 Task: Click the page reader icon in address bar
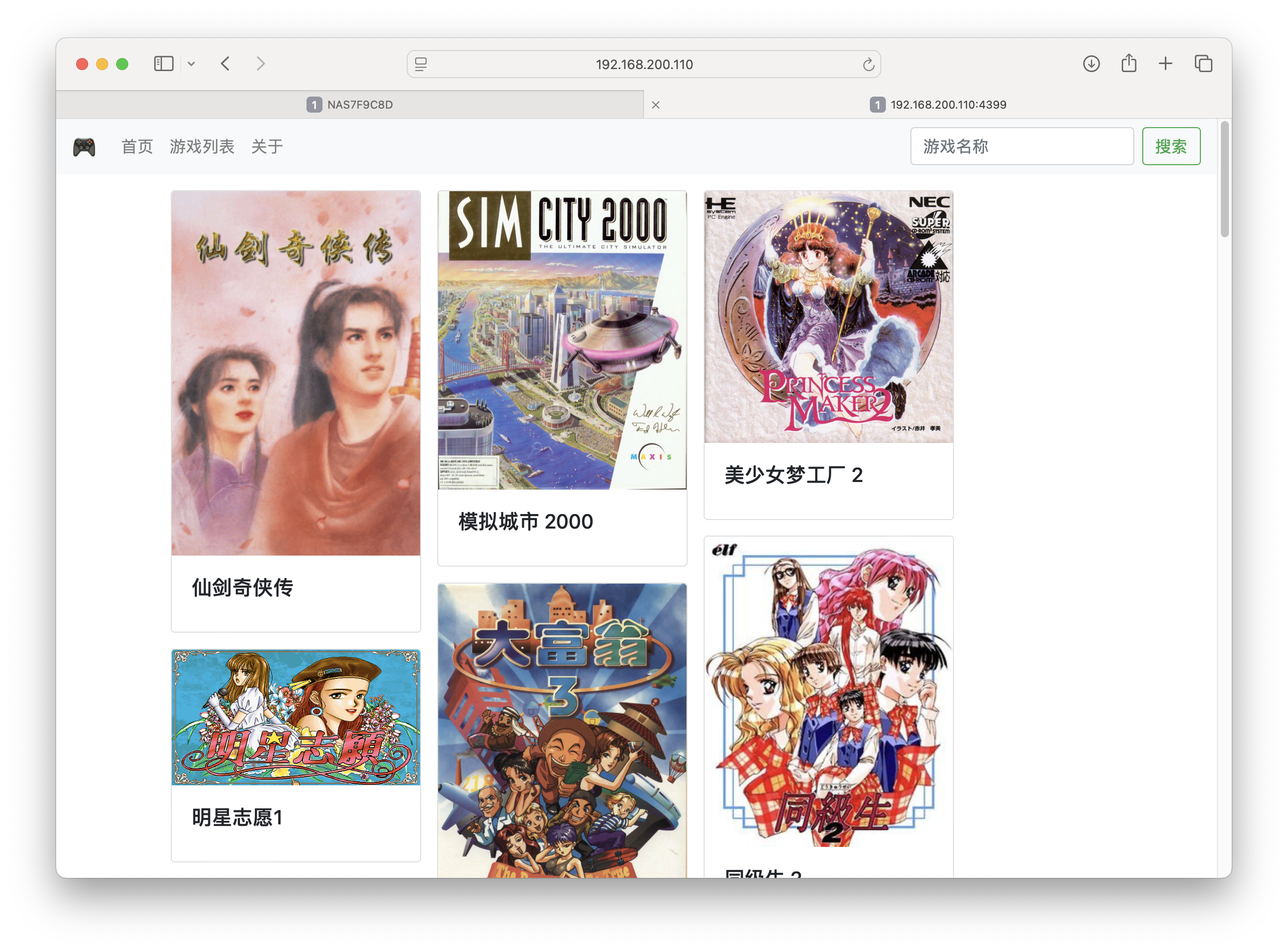[x=421, y=64]
